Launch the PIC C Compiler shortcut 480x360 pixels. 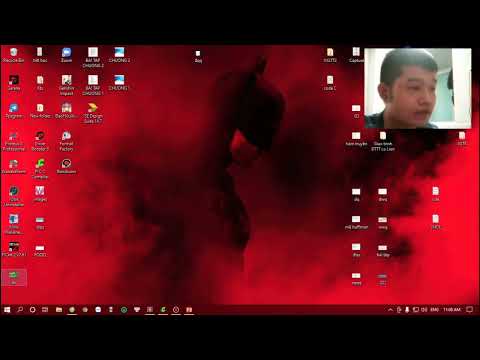point(40,169)
